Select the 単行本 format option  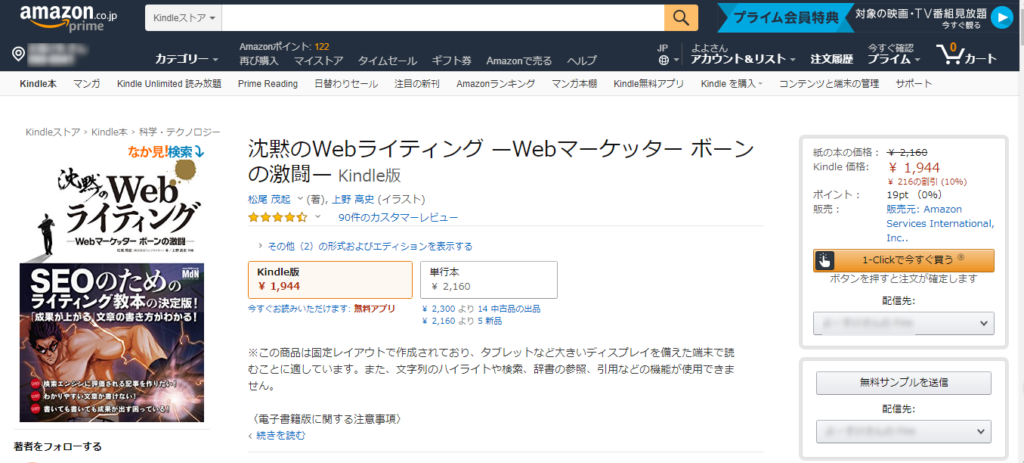point(490,279)
